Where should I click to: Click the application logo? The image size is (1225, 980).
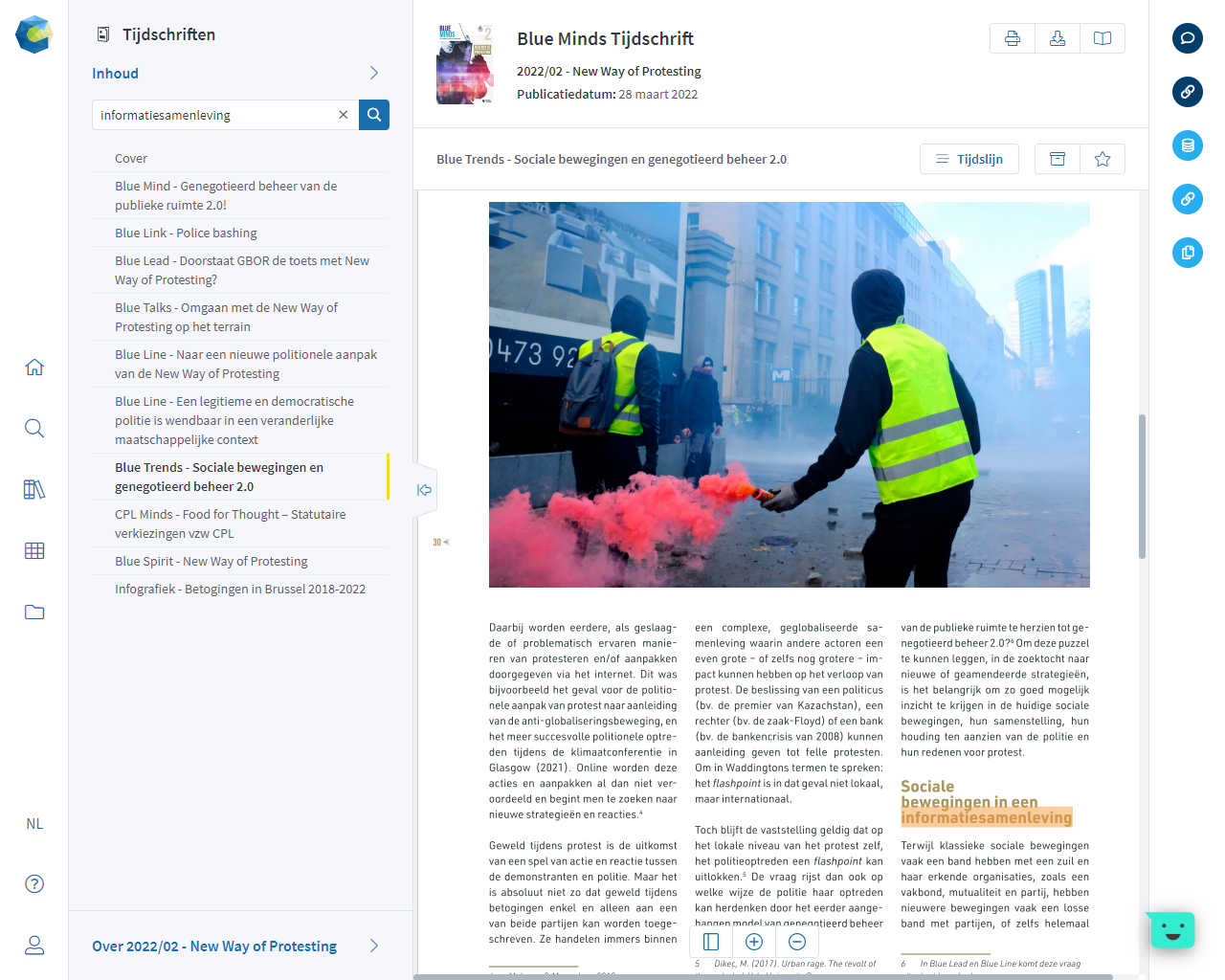click(x=34, y=34)
